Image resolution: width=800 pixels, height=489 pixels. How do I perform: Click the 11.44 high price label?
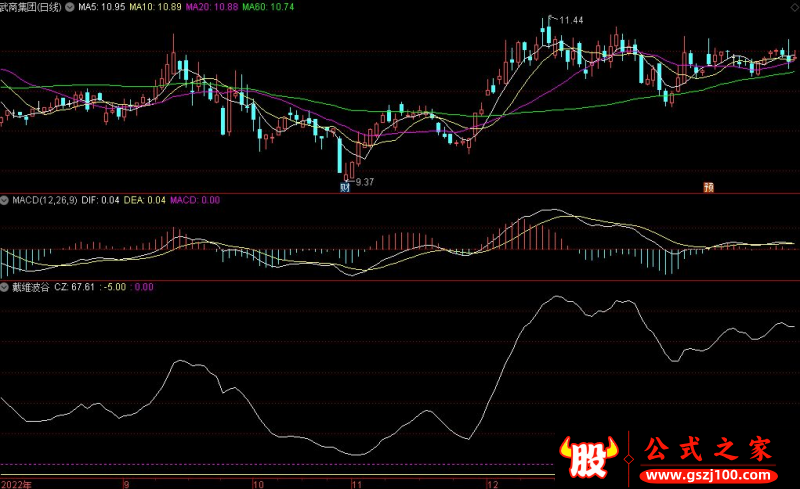point(571,20)
